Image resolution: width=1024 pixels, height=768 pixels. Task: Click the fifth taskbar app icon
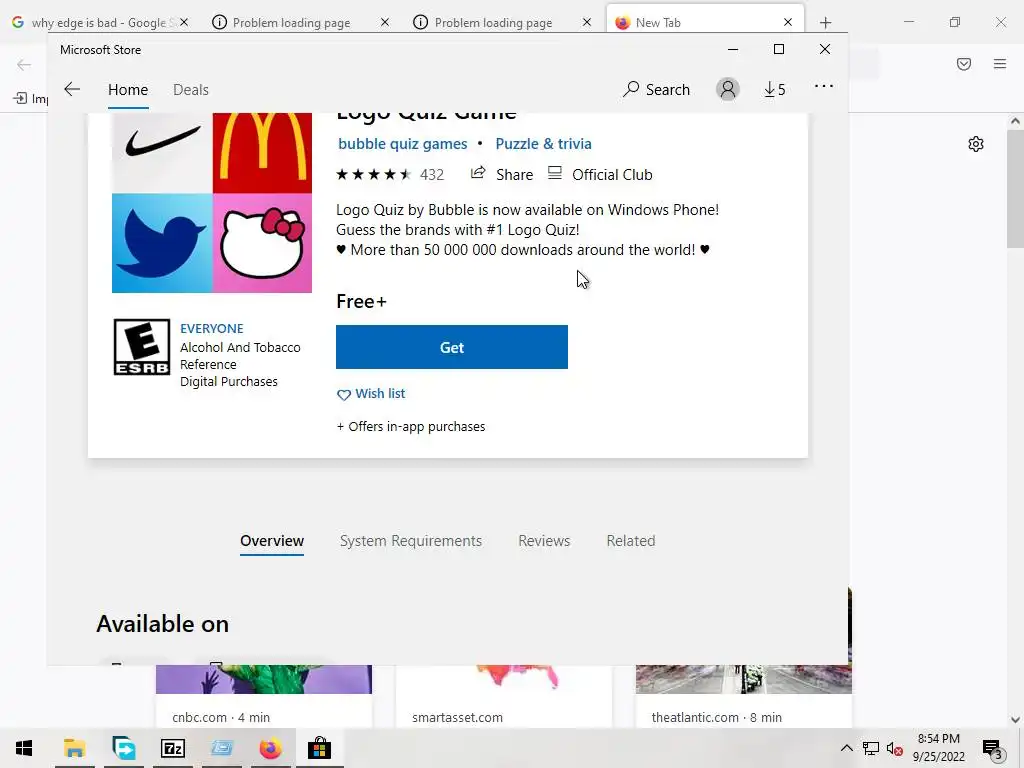[x=270, y=748]
